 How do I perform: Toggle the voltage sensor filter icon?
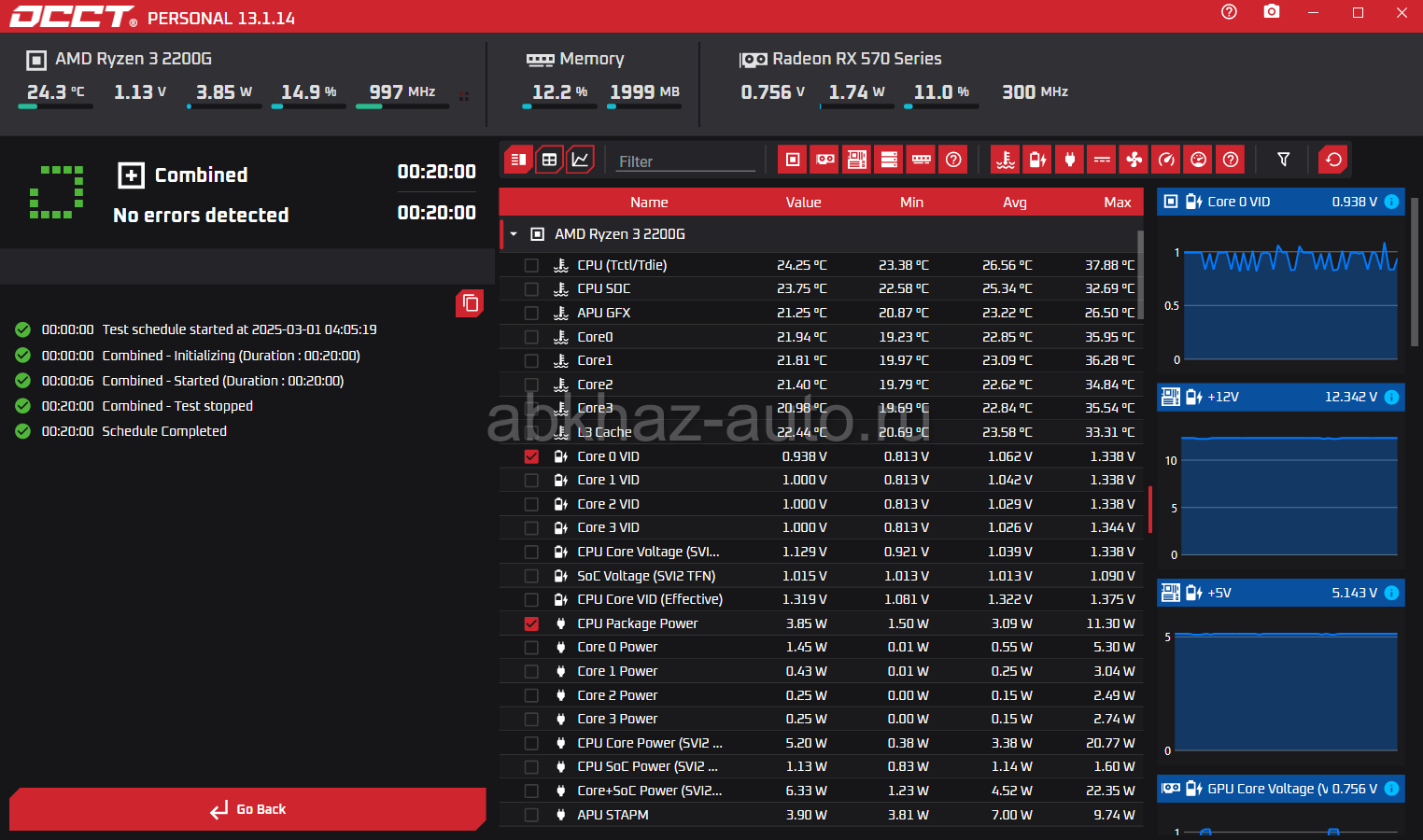coord(1037,160)
